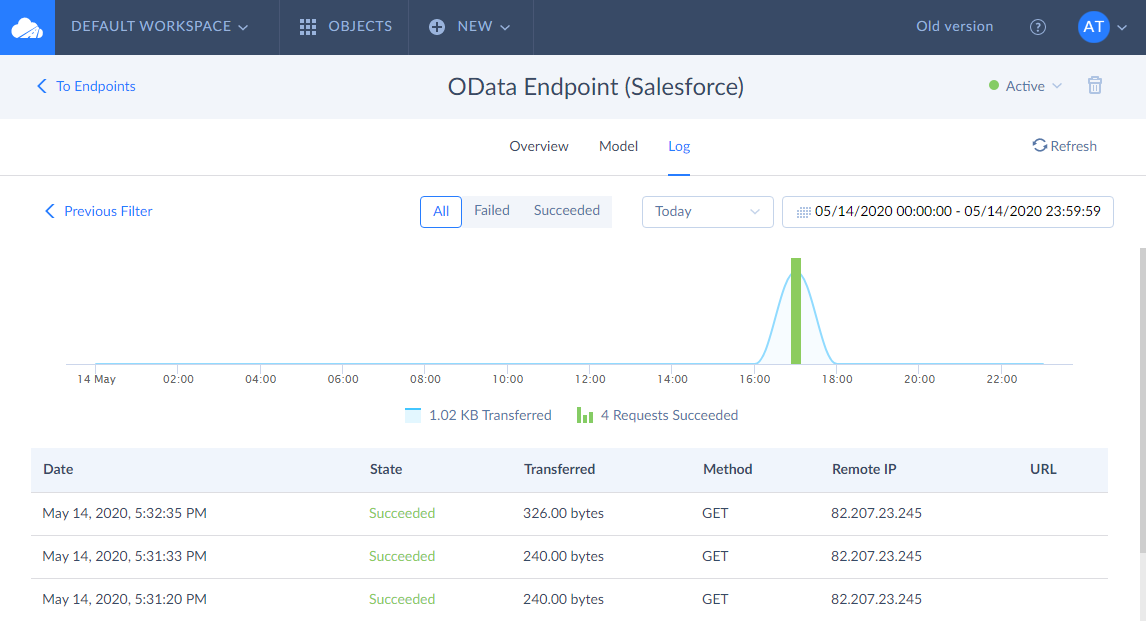The height and width of the screenshot is (621, 1146).
Task: Expand the user account chevron
Action: [1122, 28]
